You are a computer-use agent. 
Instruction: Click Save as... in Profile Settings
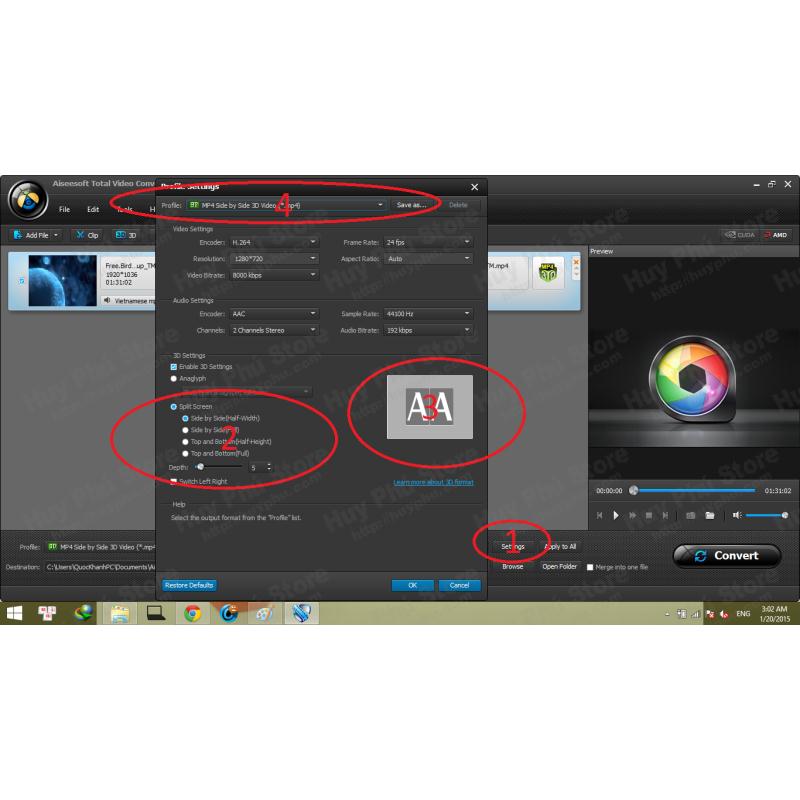[x=412, y=205]
